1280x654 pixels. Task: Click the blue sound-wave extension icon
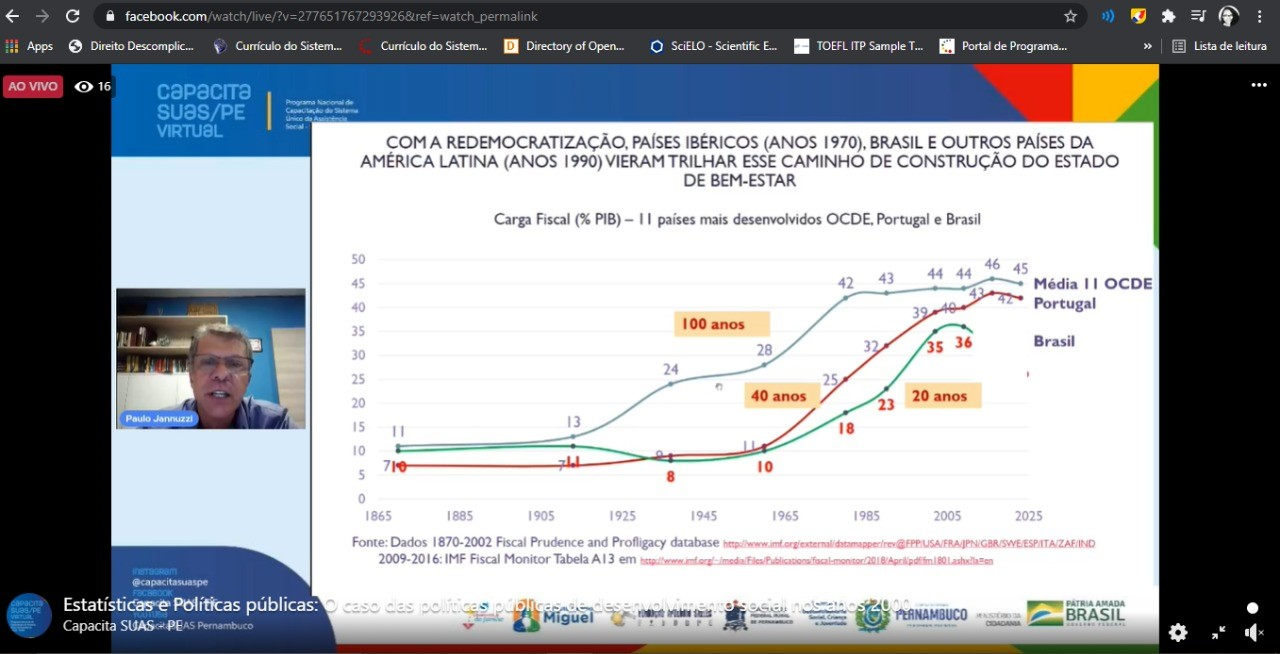click(1108, 16)
